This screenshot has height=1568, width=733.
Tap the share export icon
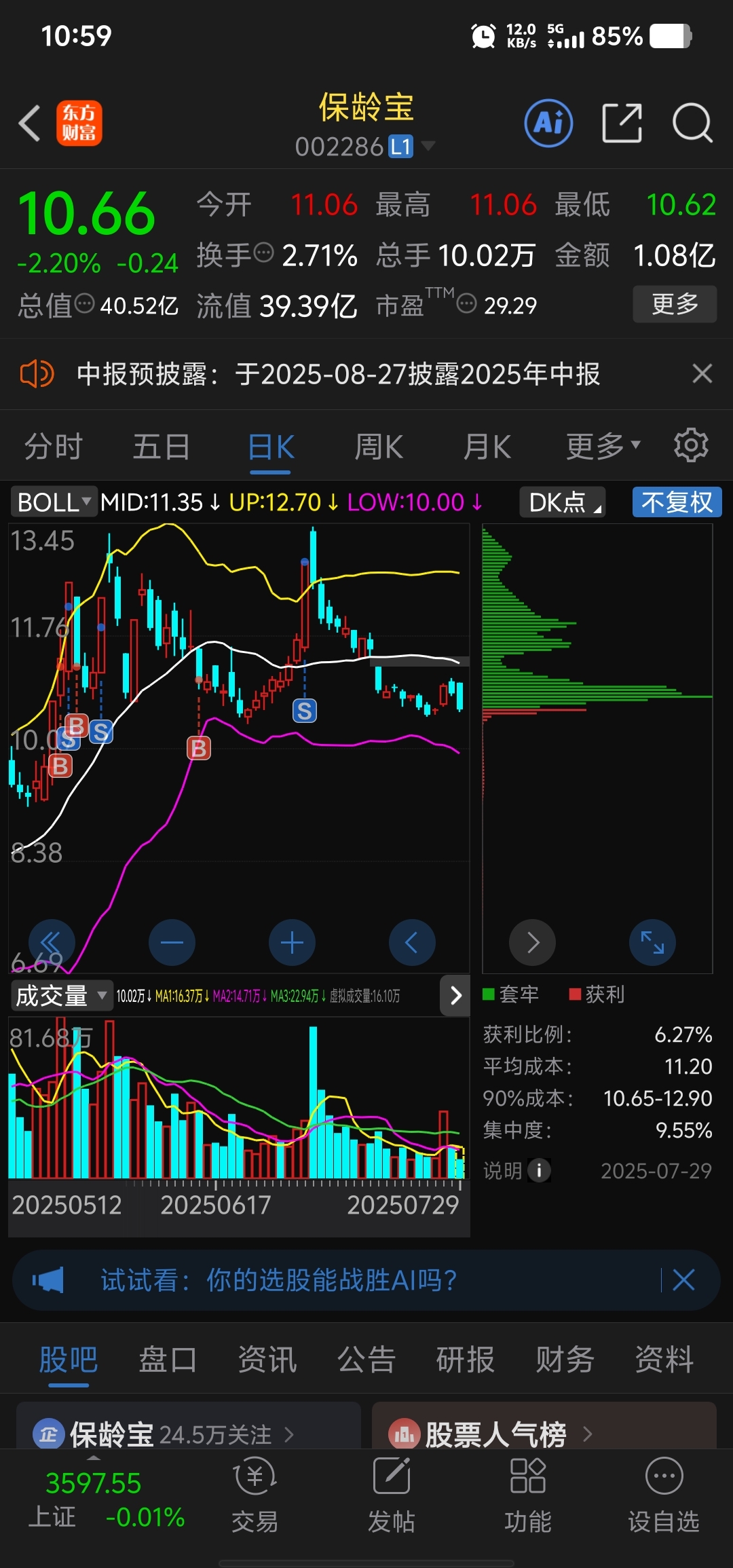click(x=622, y=123)
